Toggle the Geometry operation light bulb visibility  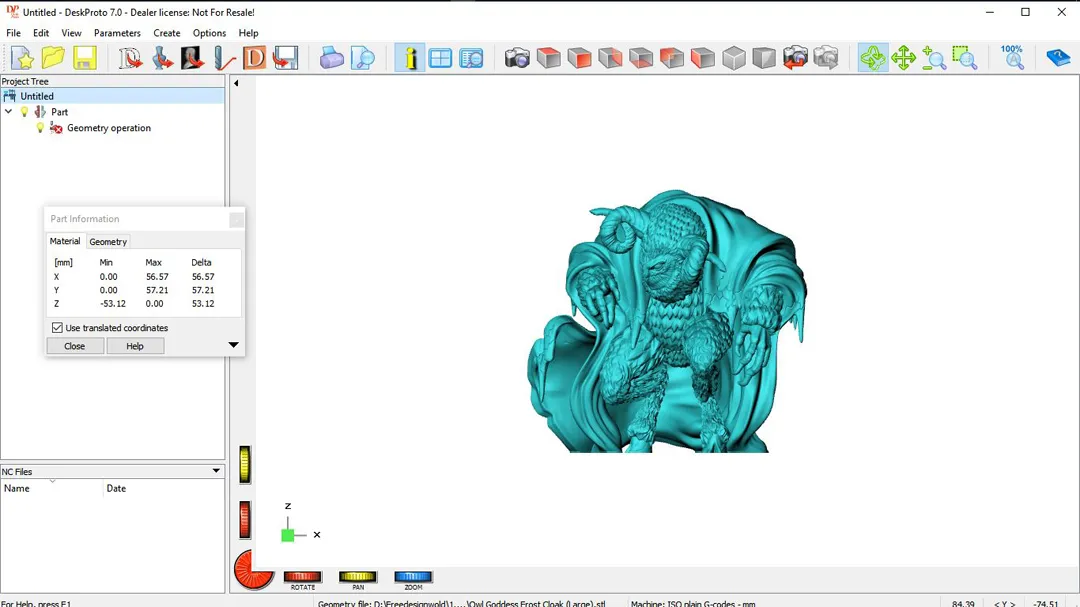[x=40, y=128]
